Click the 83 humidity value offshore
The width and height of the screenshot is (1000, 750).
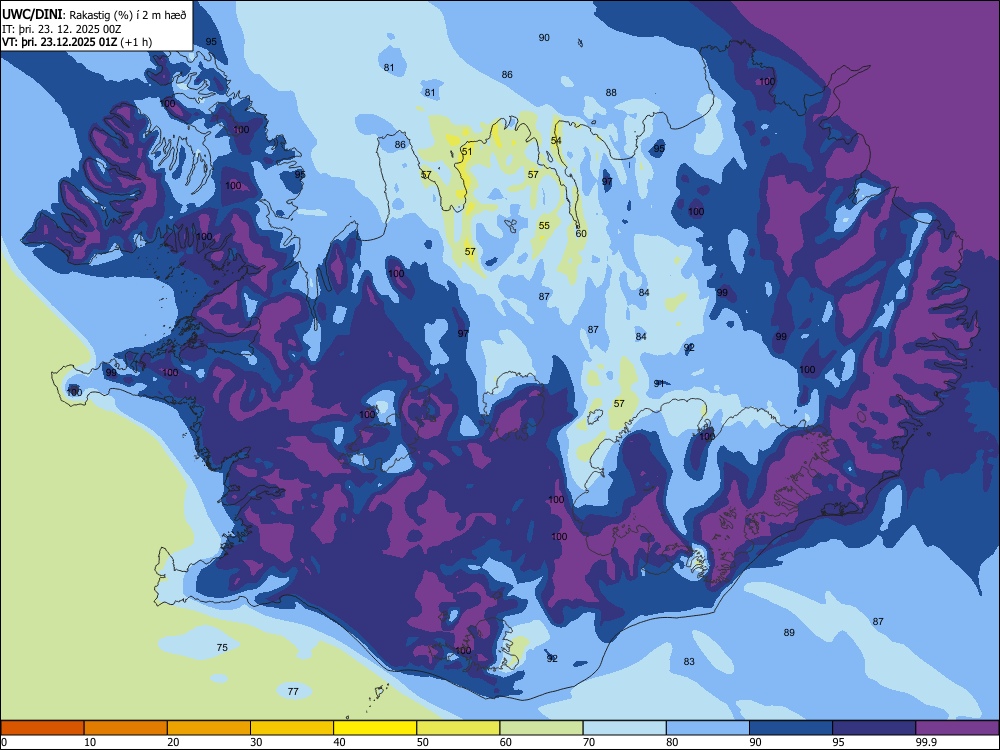coord(689,661)
